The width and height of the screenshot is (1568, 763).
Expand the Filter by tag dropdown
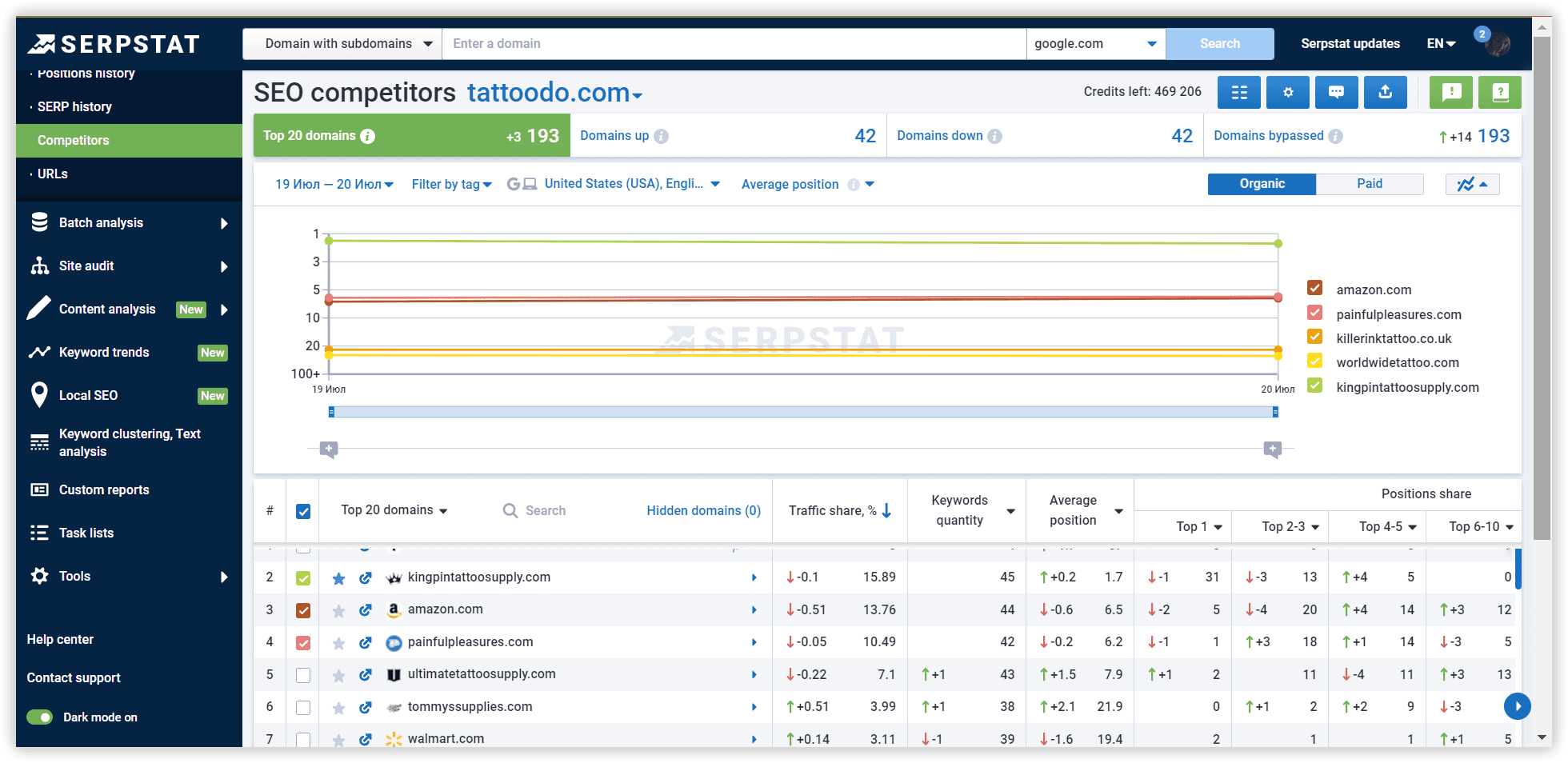451,185
